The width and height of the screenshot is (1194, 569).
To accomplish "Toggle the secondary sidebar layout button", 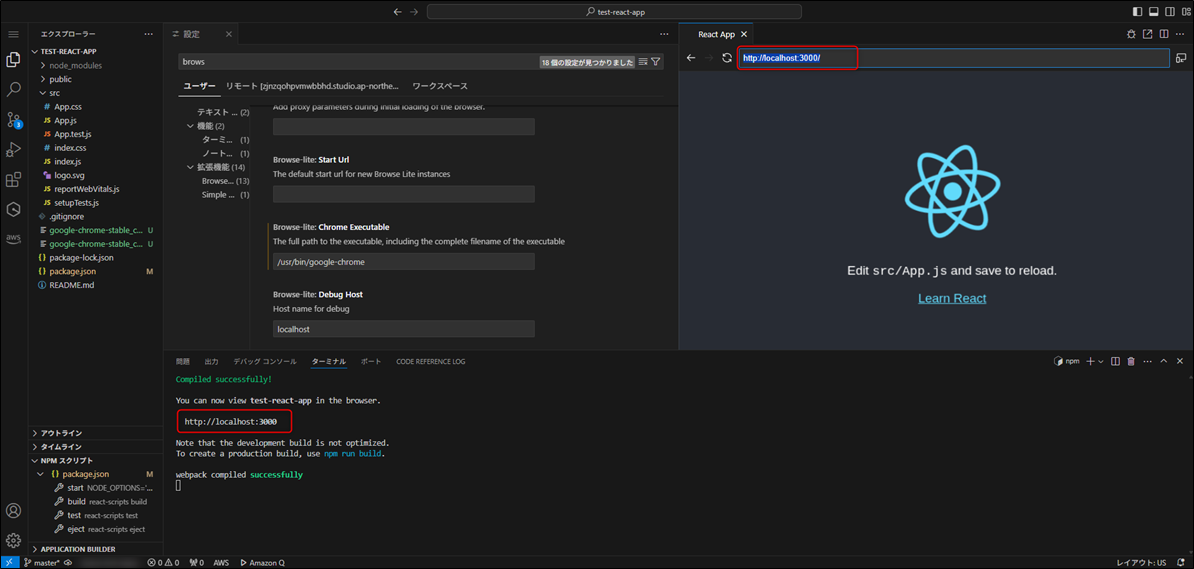I will click(x=1168, y=12).
